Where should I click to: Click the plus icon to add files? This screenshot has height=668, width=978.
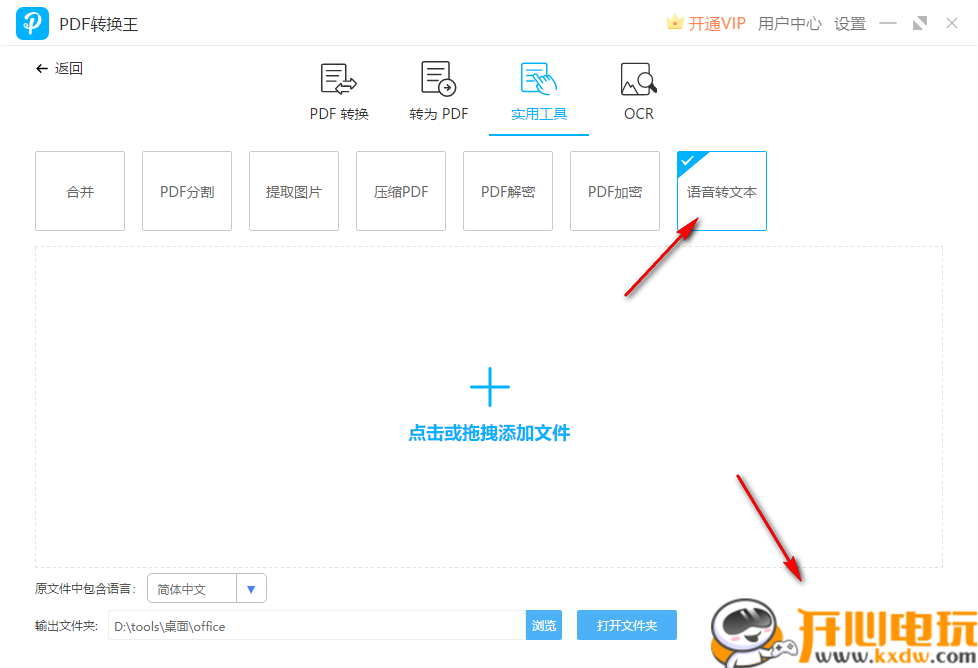[x=489, y=385]
